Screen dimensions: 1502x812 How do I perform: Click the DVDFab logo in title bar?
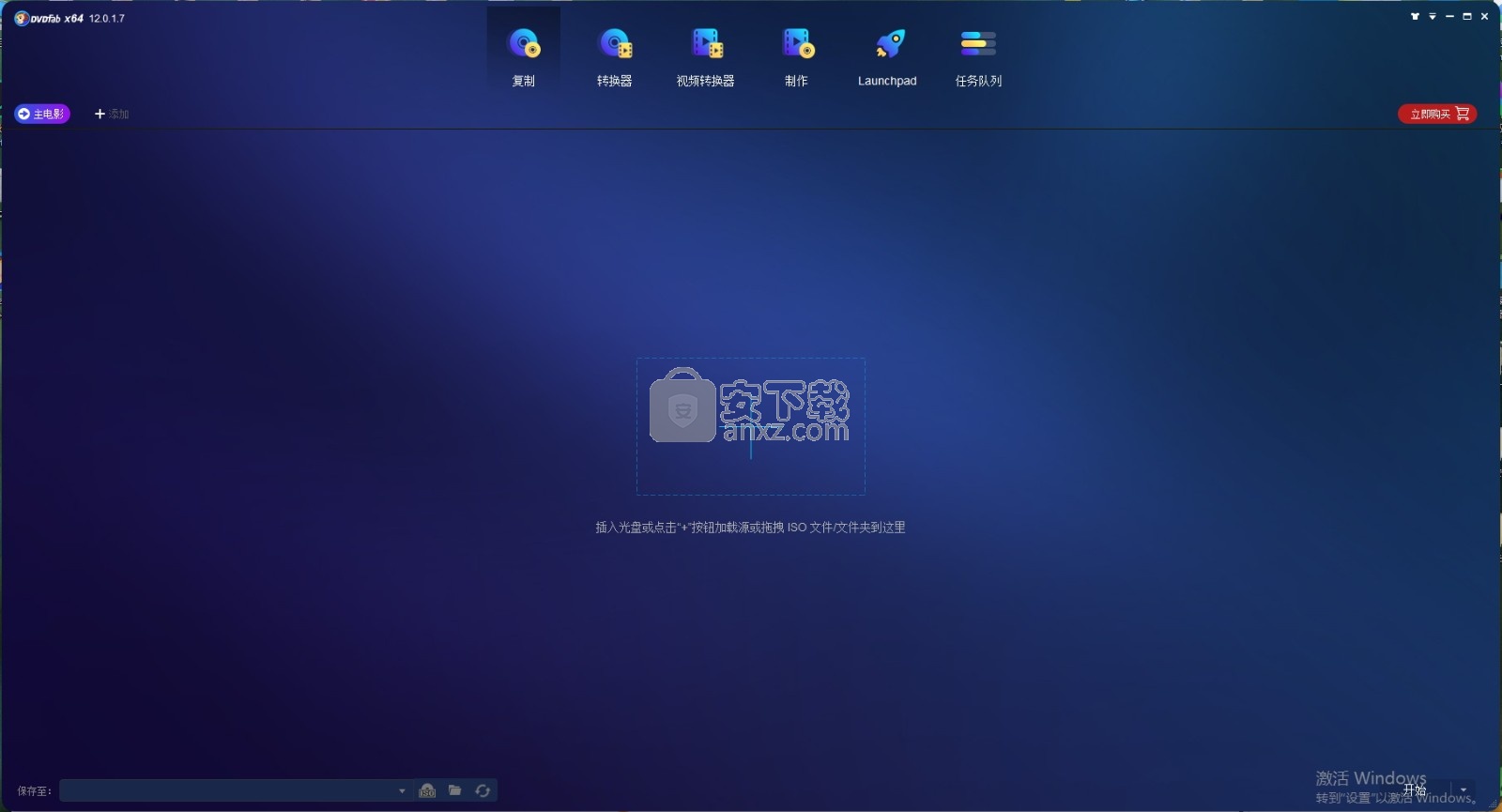[x=49, y=18]
